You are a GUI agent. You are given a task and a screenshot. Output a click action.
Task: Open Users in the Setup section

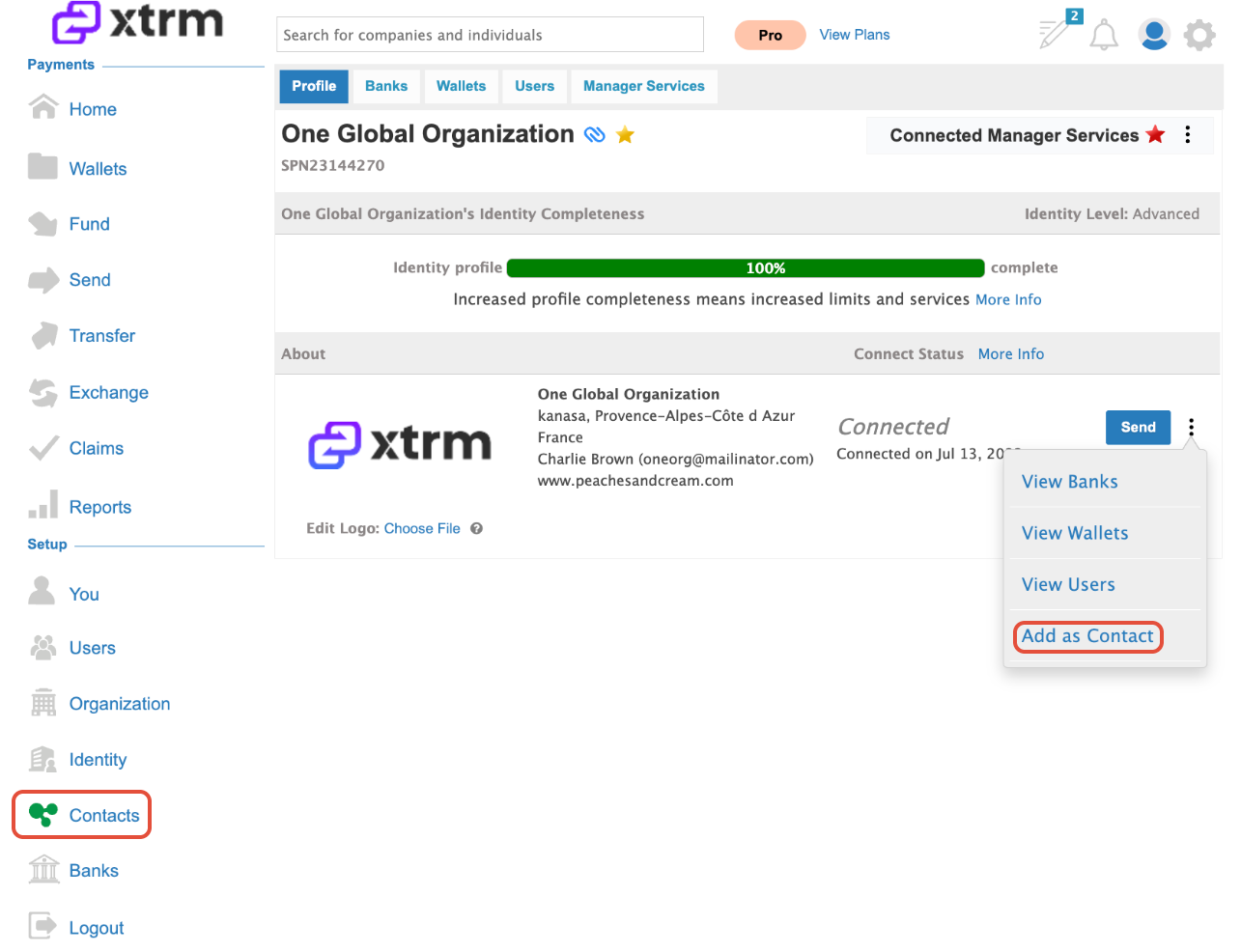click(93, 648)
